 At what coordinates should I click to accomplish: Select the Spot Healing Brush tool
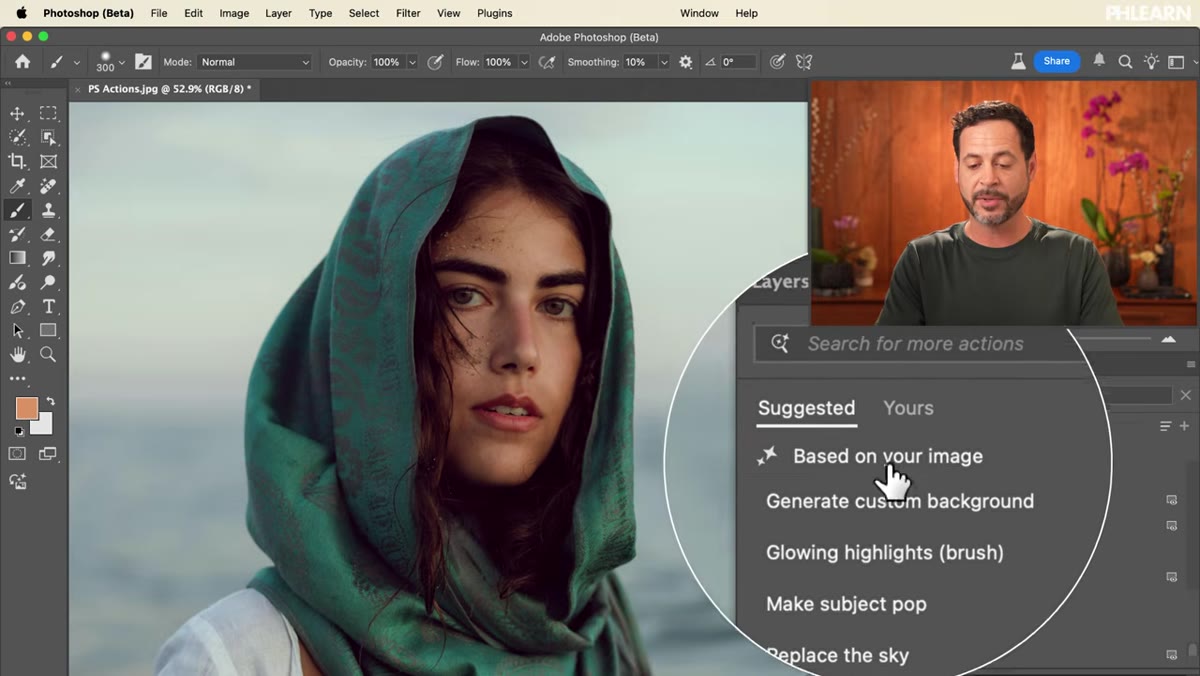48,186
